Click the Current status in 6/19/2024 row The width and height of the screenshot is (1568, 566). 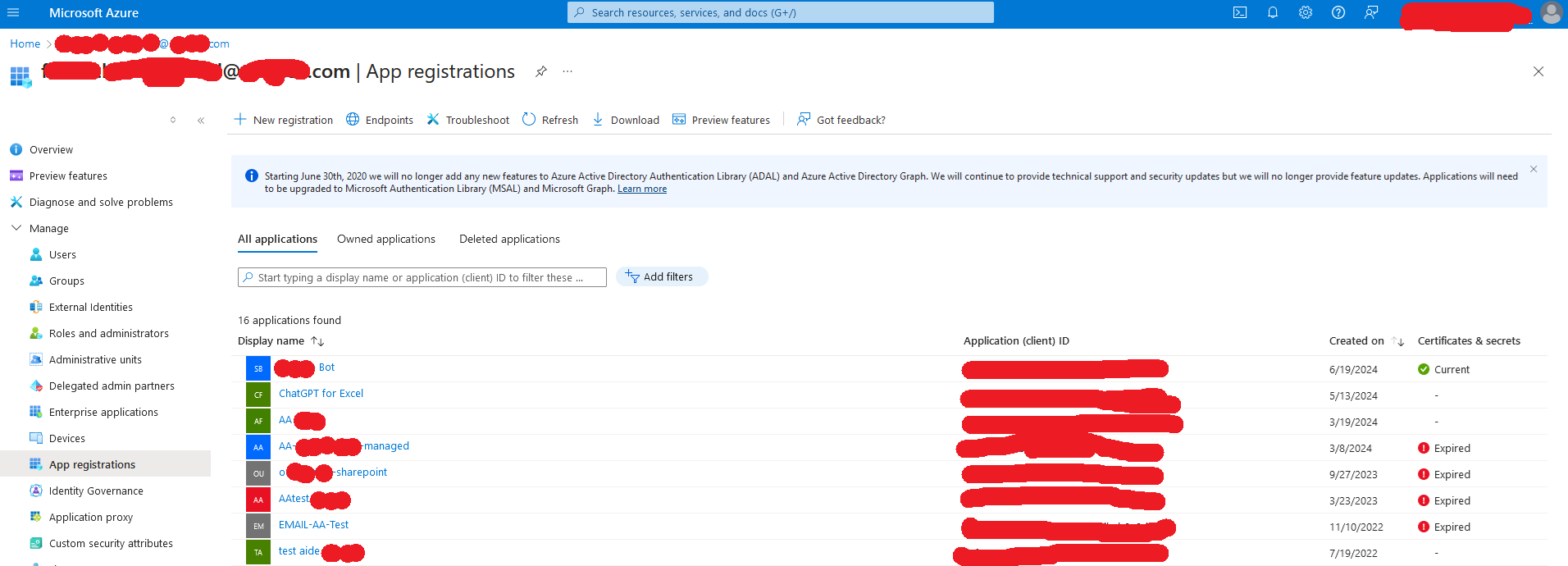(x=1443, y=369)
